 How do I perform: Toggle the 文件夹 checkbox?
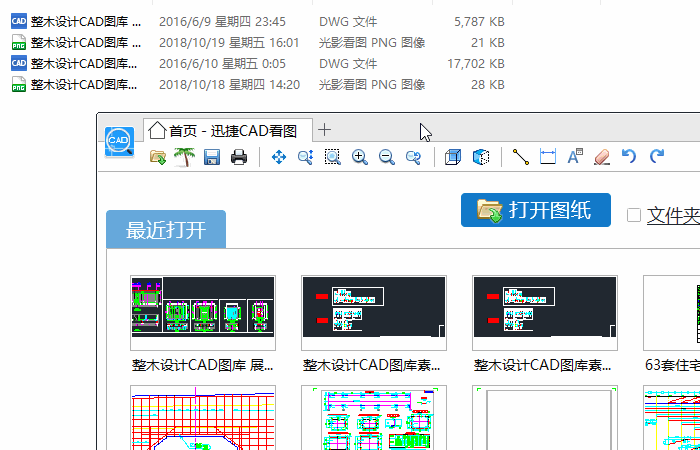pos(633,215)
